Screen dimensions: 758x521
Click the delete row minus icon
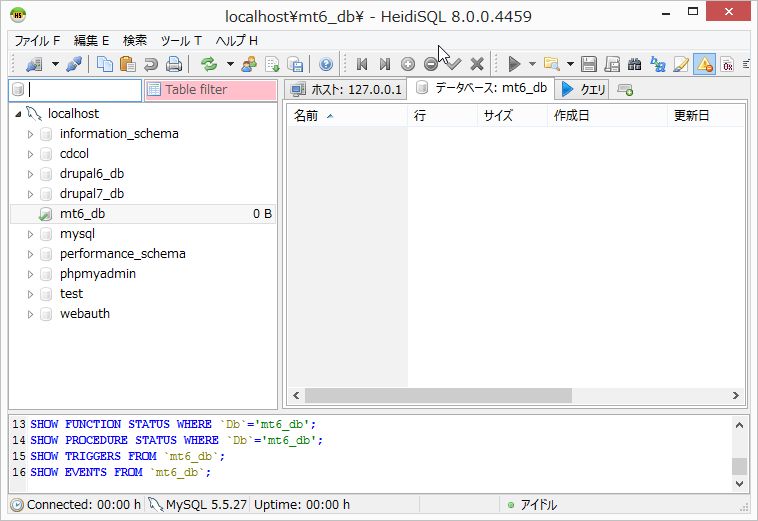pyautogui.click(x=431, y=64)
